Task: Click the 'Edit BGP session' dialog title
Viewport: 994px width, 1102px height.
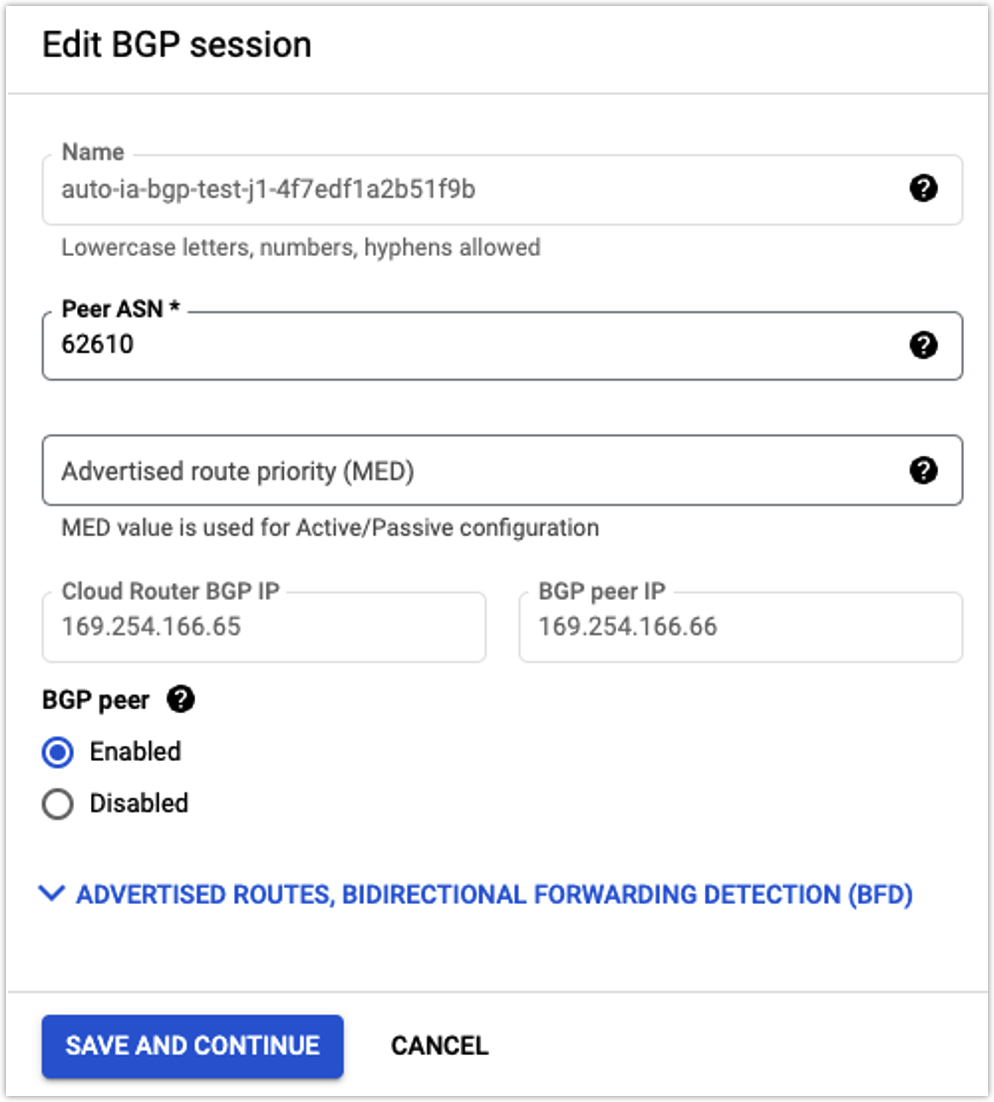Action: pyautogui.click(x=176, y=45)
